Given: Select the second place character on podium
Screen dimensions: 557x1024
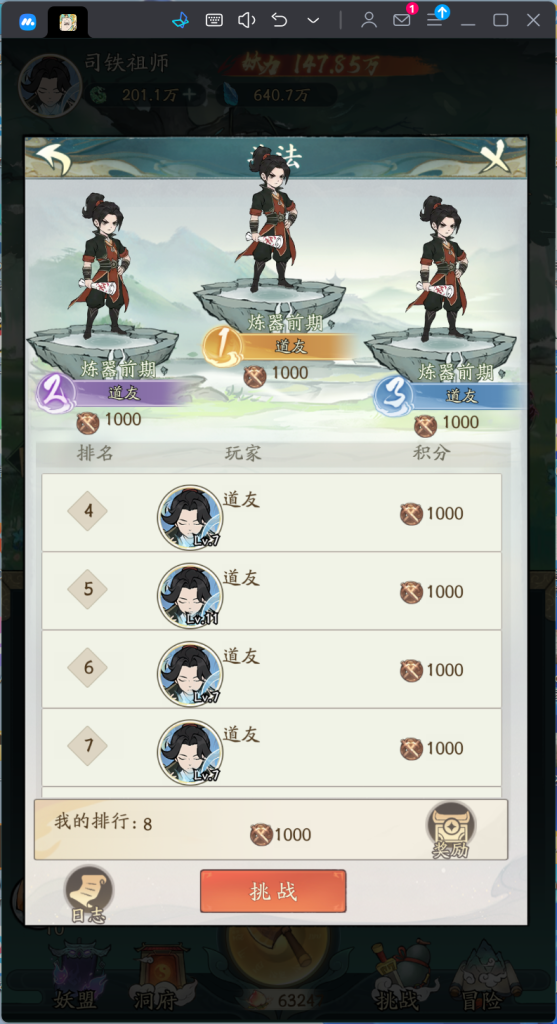Looking at the screenshot, I should (x=104, y=264).
